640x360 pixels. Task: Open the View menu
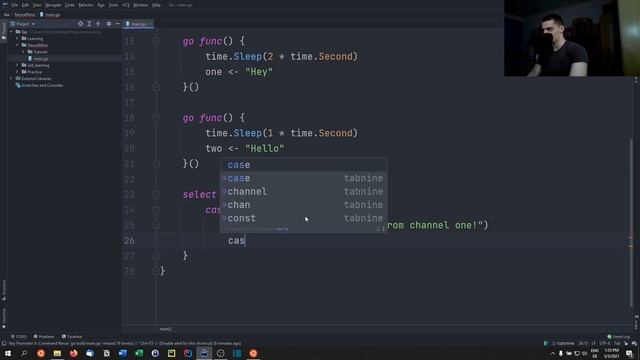tap(37, 5)
